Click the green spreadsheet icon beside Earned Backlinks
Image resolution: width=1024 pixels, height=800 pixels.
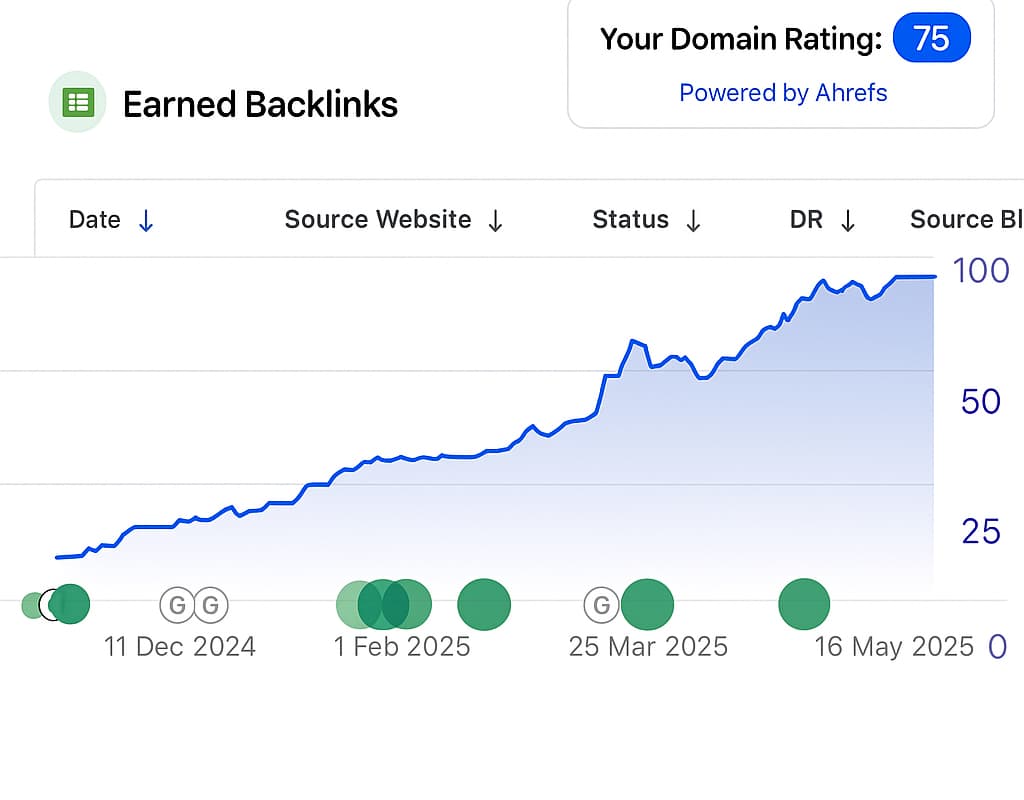(x=77, y=102)
